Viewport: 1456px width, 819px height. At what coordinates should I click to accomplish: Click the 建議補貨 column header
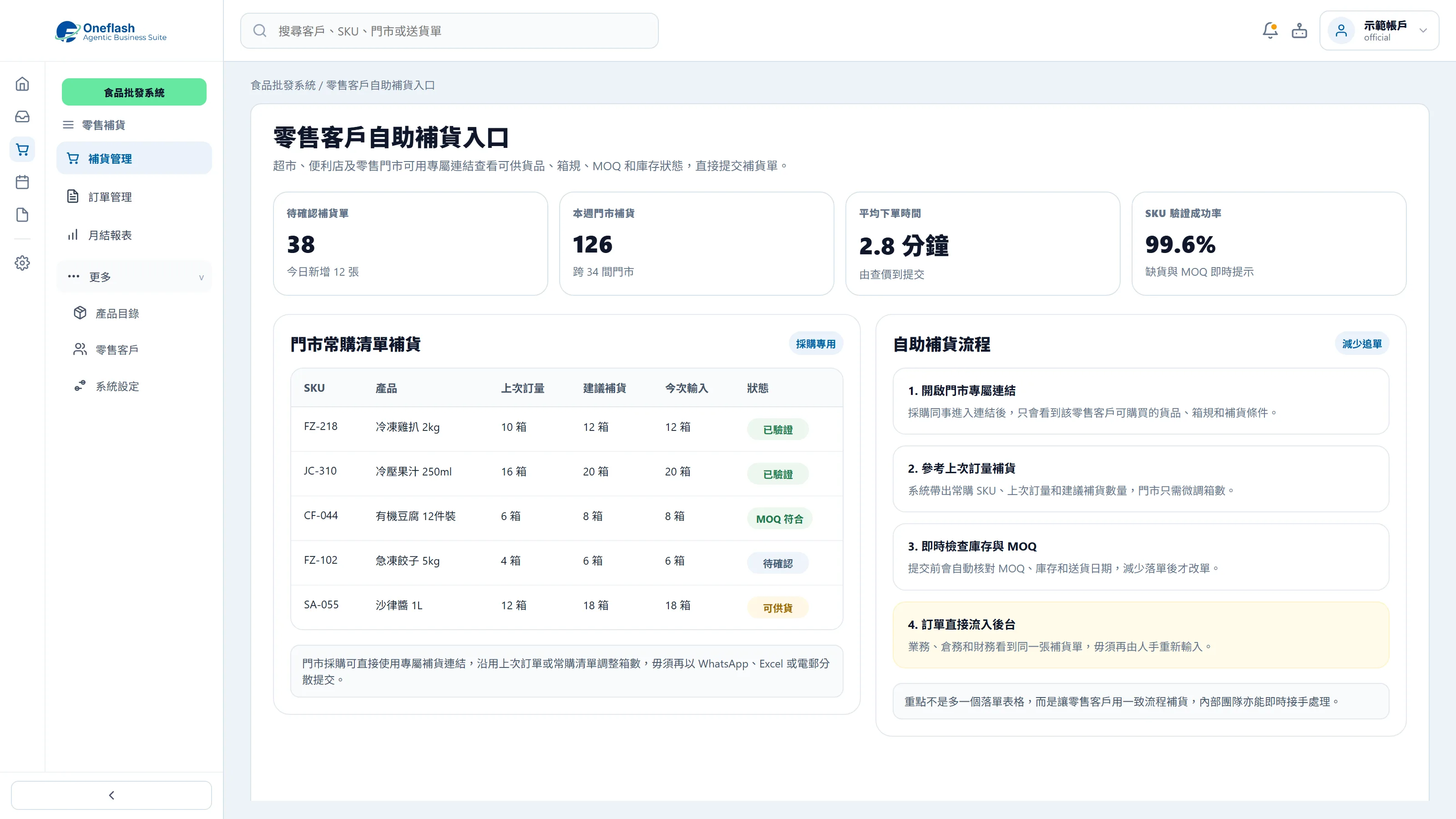pos(604,388)
